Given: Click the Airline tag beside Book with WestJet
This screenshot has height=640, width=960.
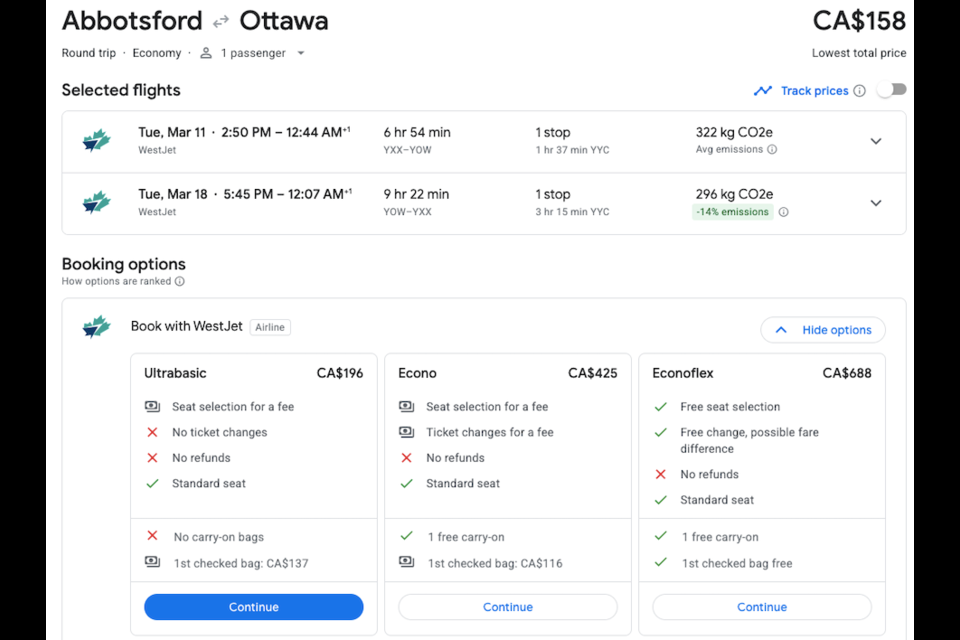Looking at the screenshot, I should pyautogui.click(x=270, y=327).
